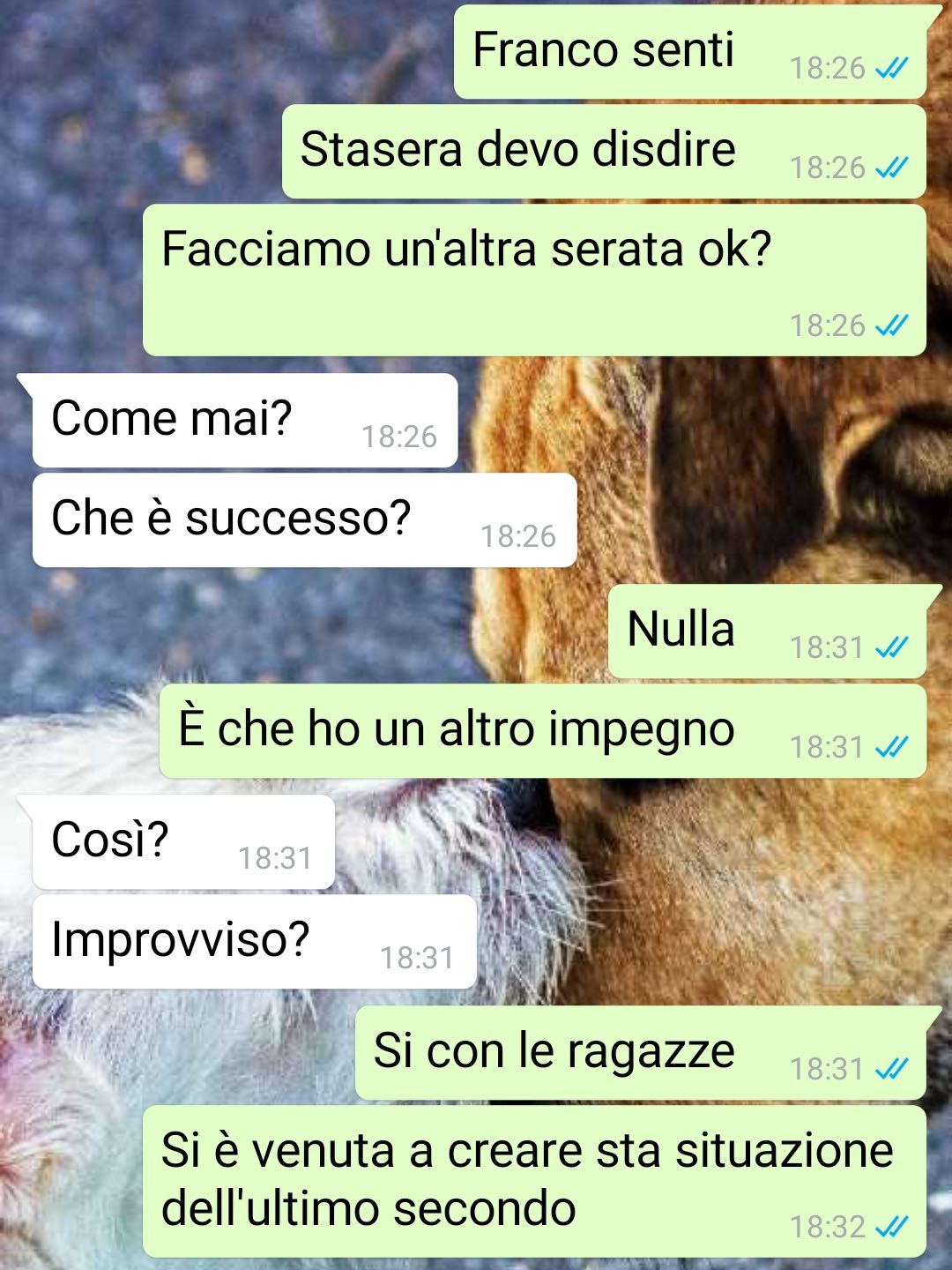Select the 'Nulla' sent message
952x1270 pixels.
[x=768, y=631]
